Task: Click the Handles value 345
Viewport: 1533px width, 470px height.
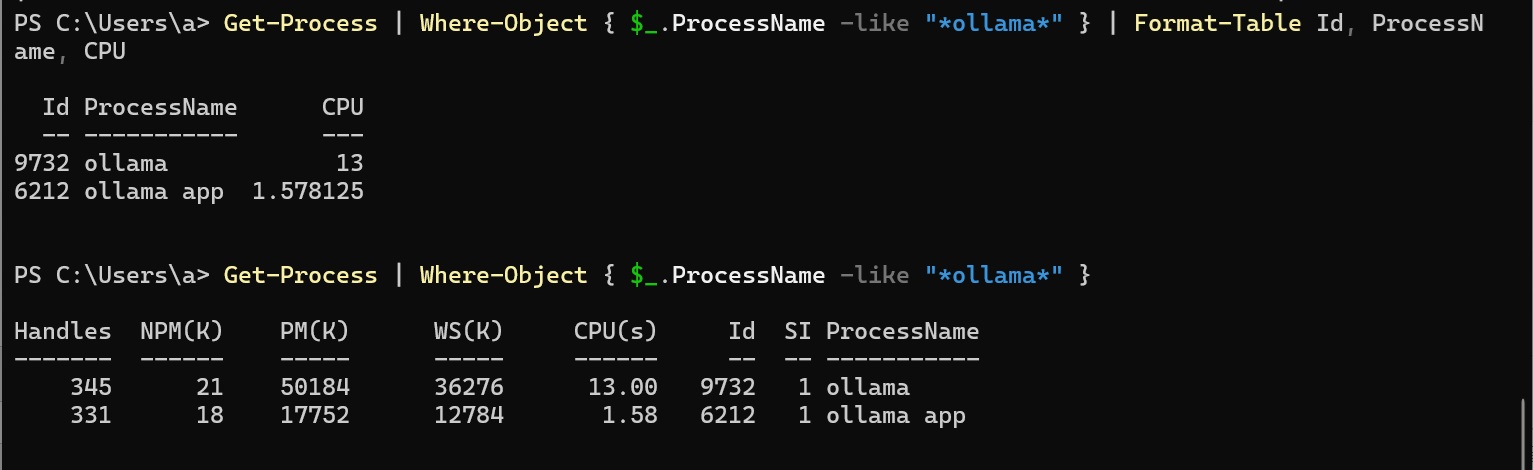Action: [x=91, y=387]
